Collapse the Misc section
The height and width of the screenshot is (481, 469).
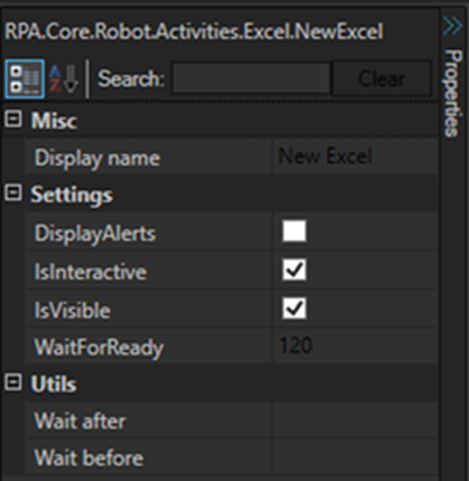point(13,119)
